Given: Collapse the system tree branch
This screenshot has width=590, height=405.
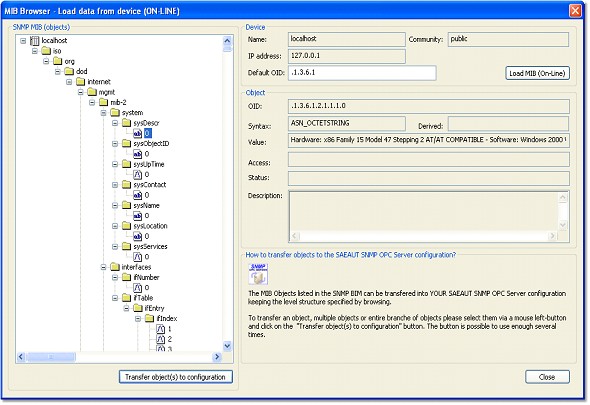Looking at the screenshot, I should pyautogui.click(x=103, y=113).
